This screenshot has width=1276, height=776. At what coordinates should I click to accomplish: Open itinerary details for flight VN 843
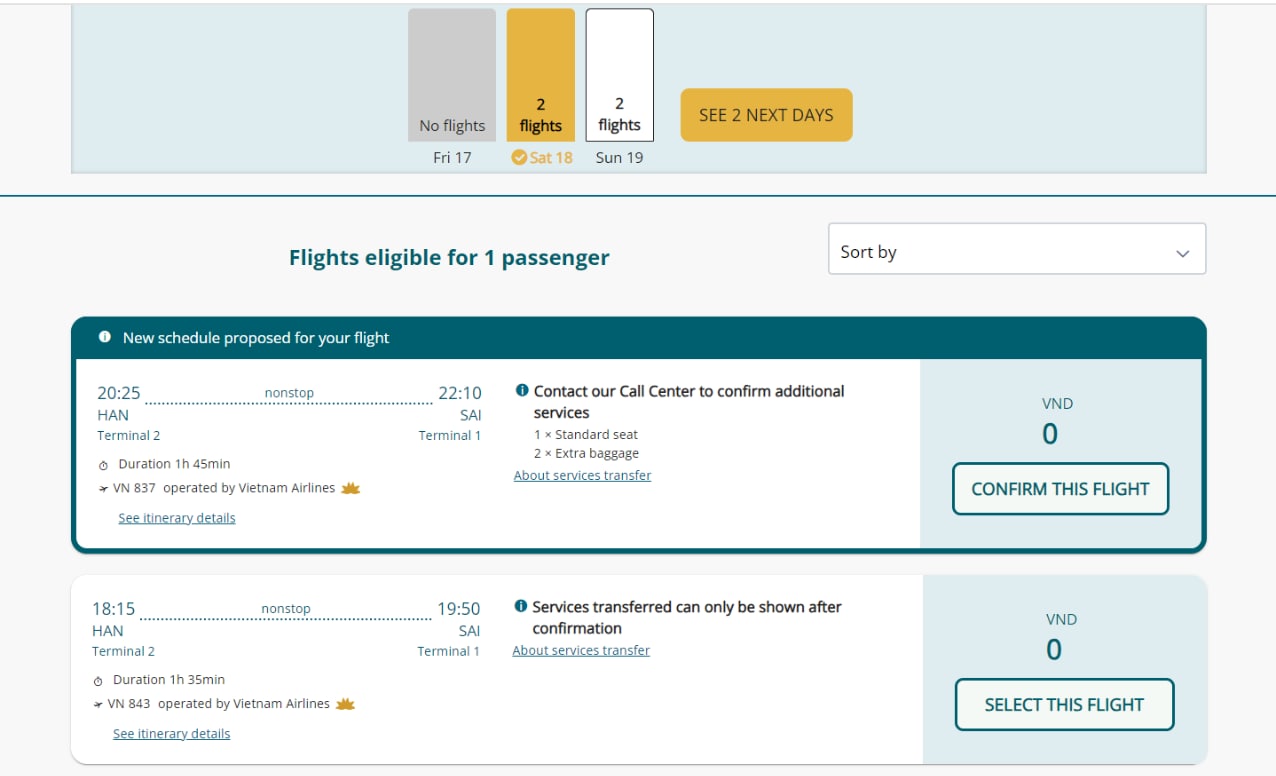coord(171,734)
